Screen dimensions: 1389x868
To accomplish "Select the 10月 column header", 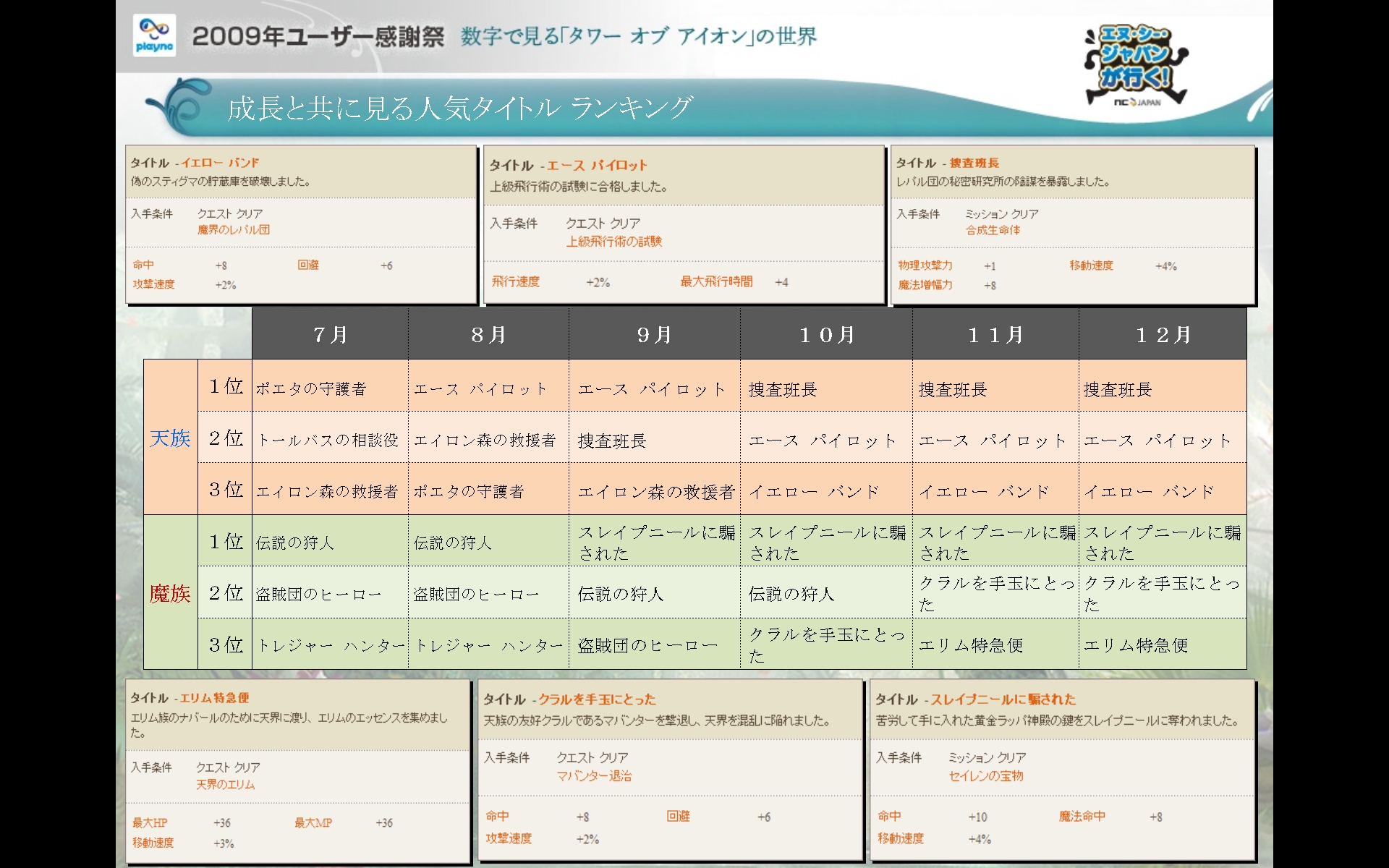I will [x=827, y=335].
